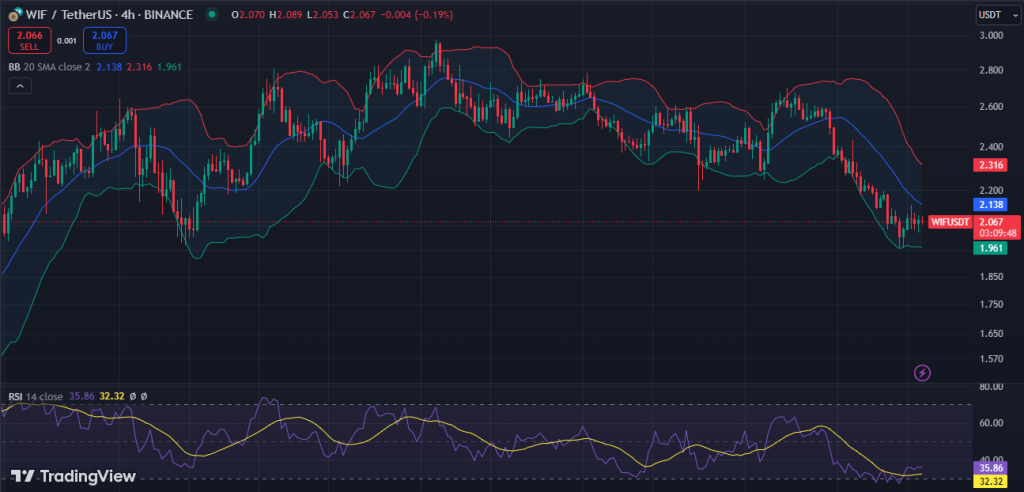Image resolution: width=1024 pixels, height=492 pixels.
Task: Click the green market status indicator dot
Action: [211, 15]
